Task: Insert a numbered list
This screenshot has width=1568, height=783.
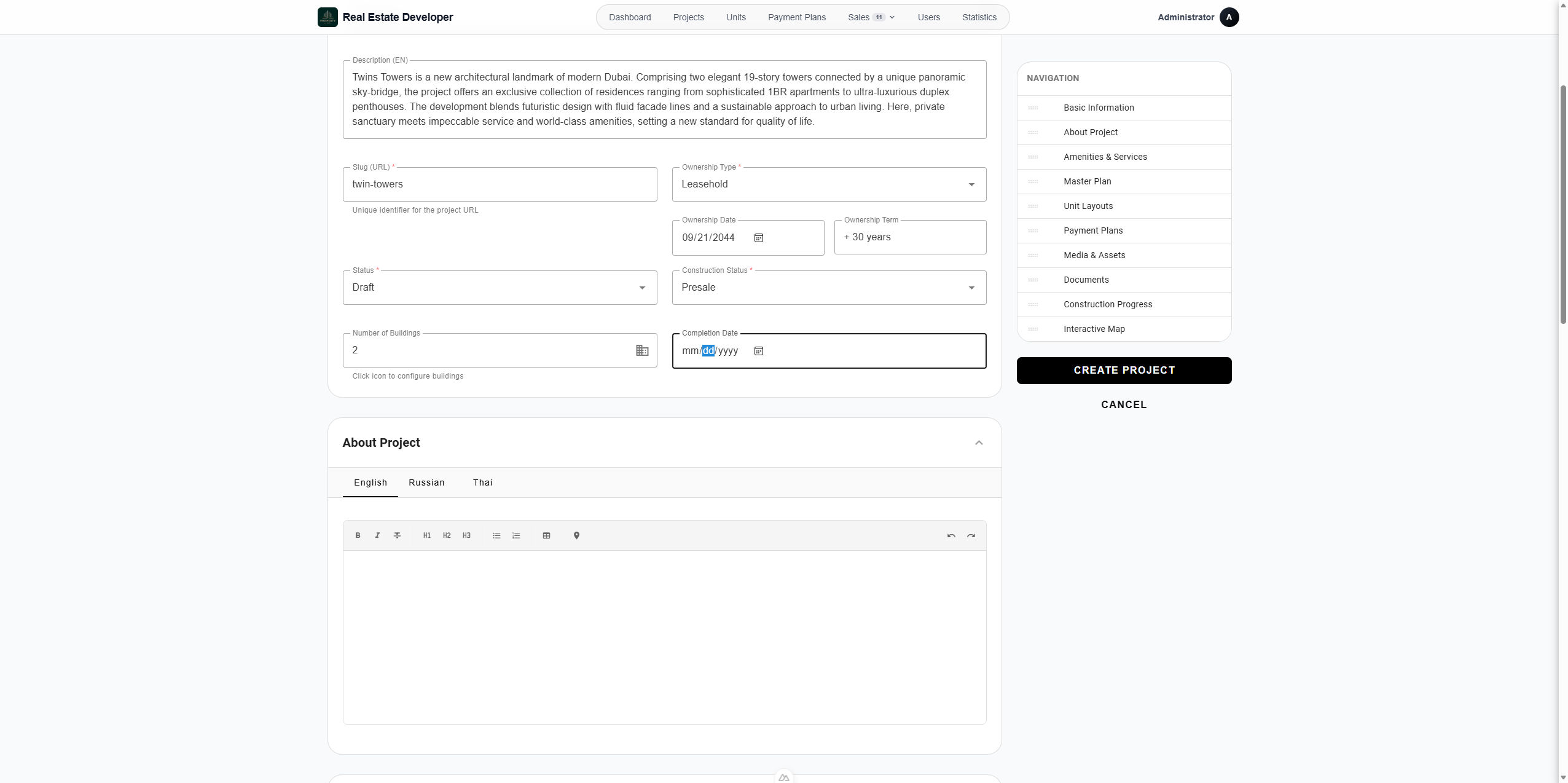Action: click(516, 535)
